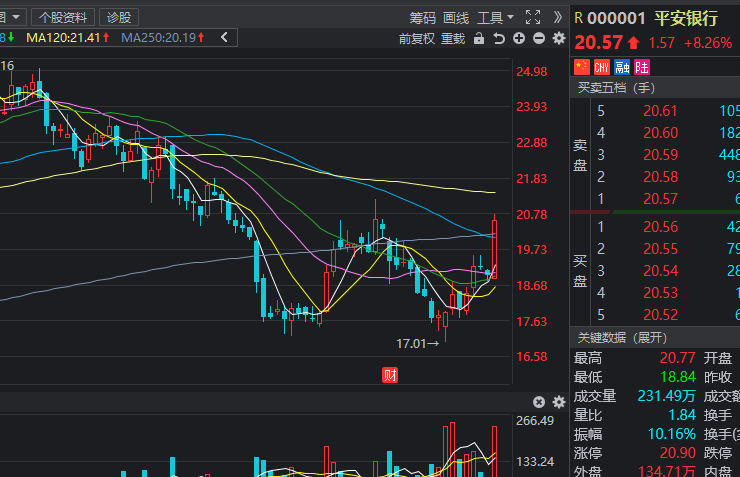Click the 筹码 chip distribution button
The image size is (740, 477).
pos(422,17)
